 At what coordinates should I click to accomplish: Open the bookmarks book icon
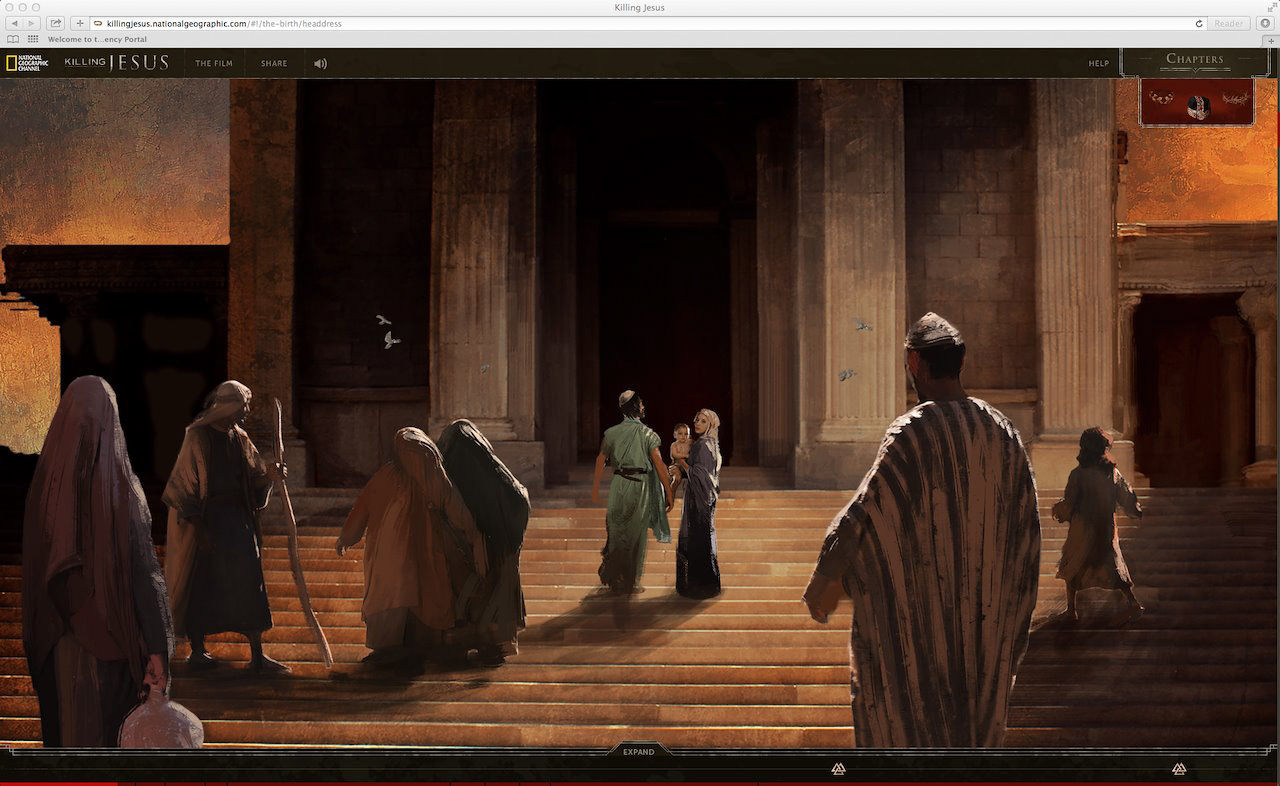[13, 39]
